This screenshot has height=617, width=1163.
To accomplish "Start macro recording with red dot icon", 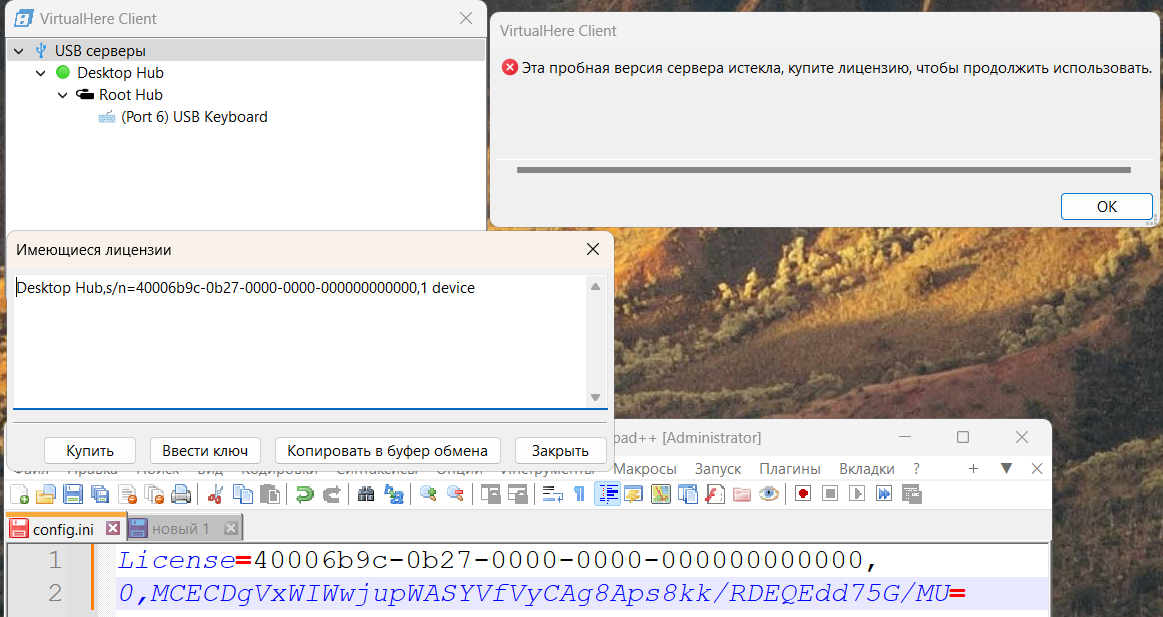I will [803, 493].
